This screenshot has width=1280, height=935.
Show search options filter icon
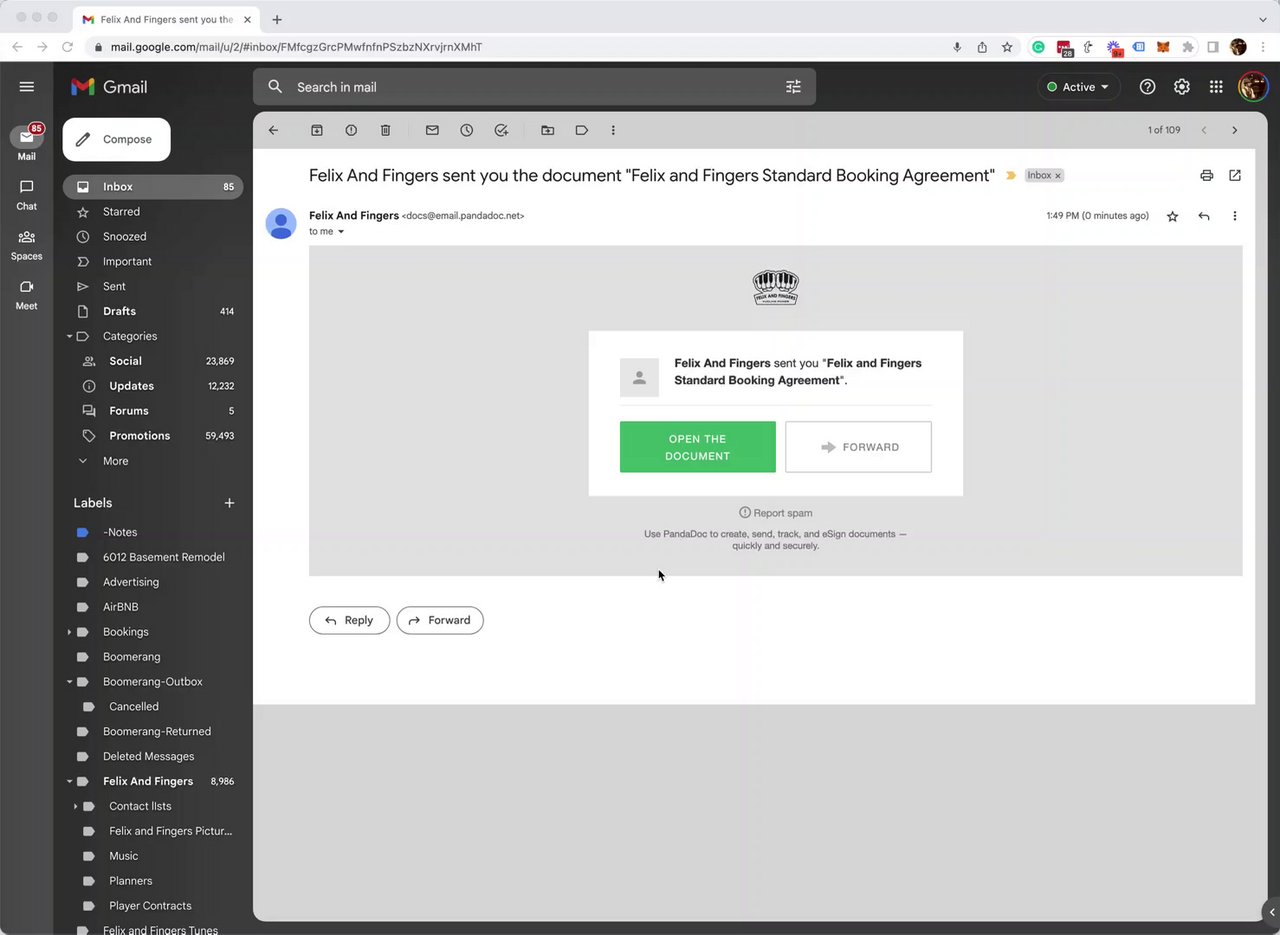pyautogui.click(x=794, y=87)
